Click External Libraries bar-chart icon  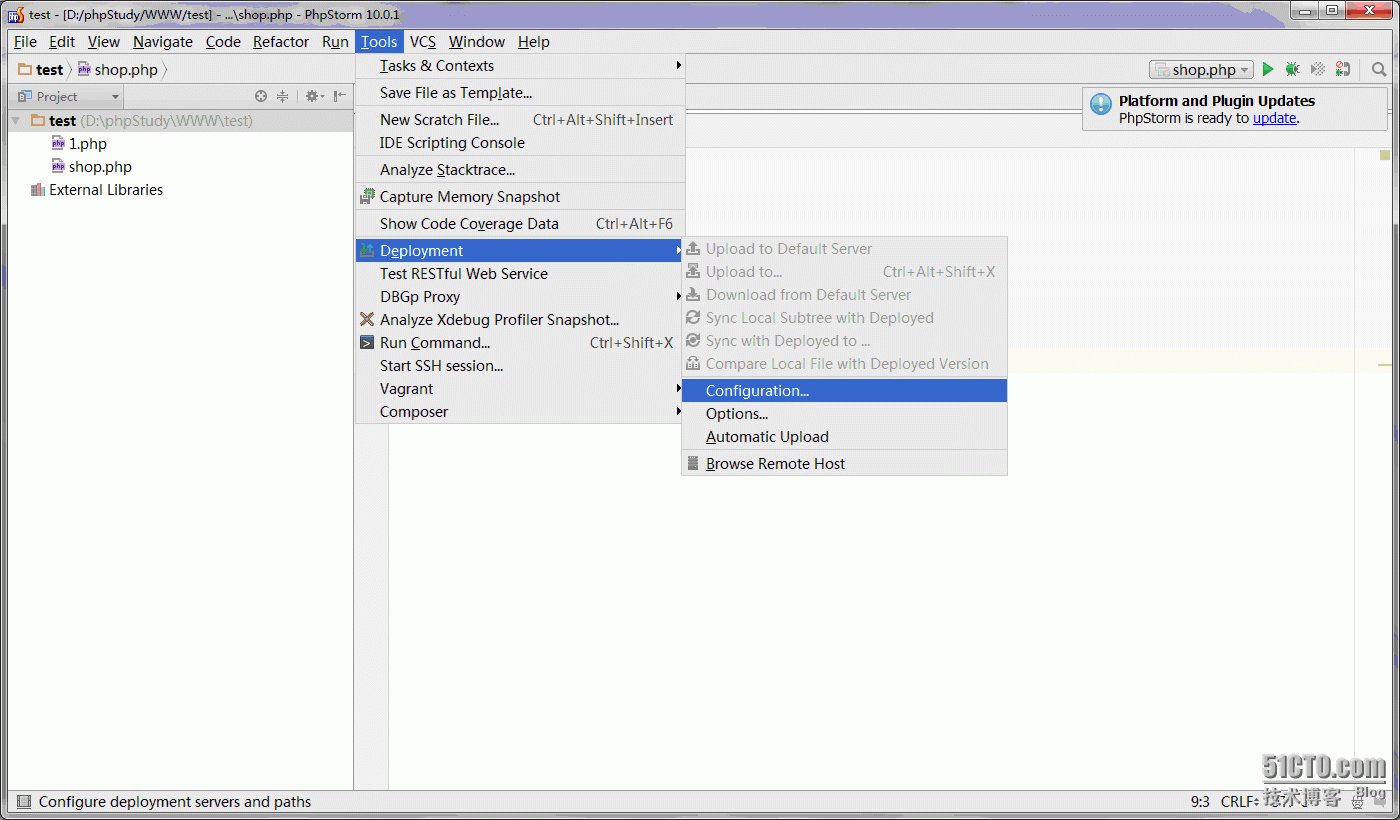[x=38, y=190]
